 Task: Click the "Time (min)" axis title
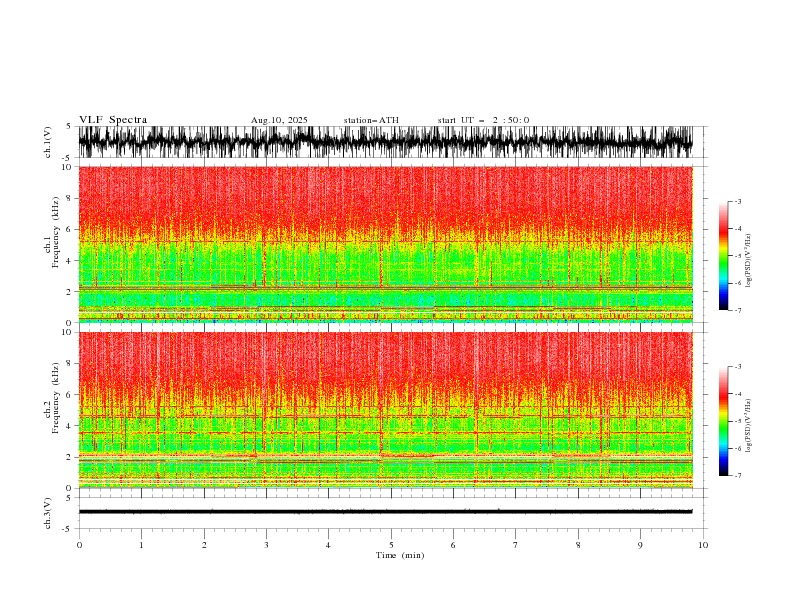(x=400, y=555)
